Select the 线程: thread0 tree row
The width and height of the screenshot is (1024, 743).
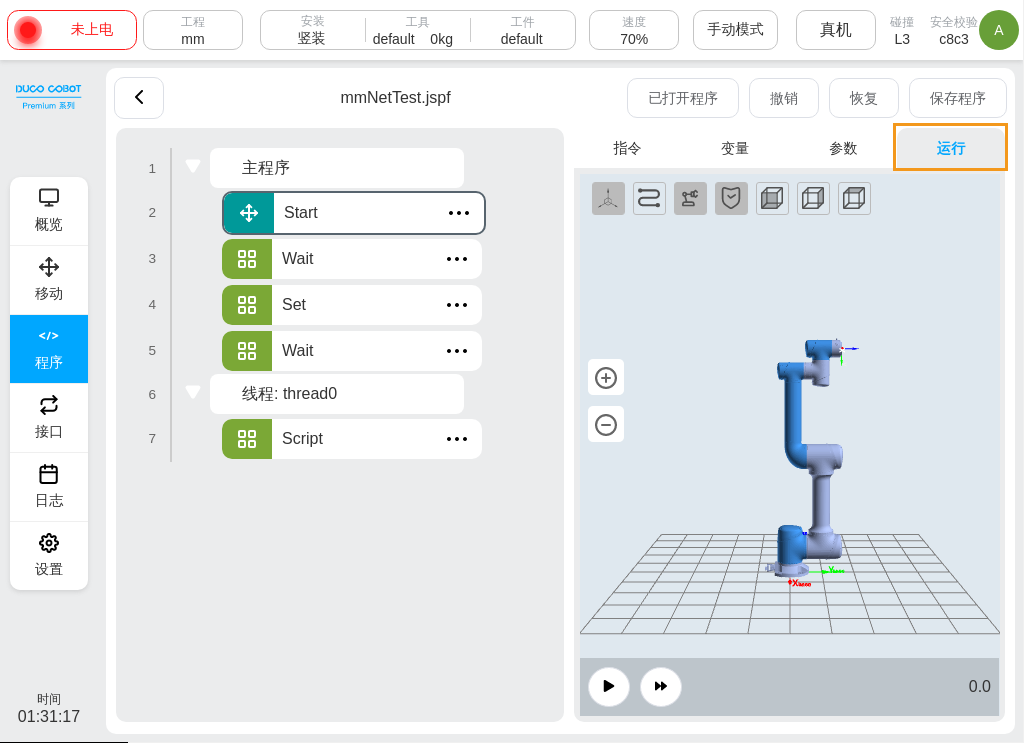coord(337,394)
